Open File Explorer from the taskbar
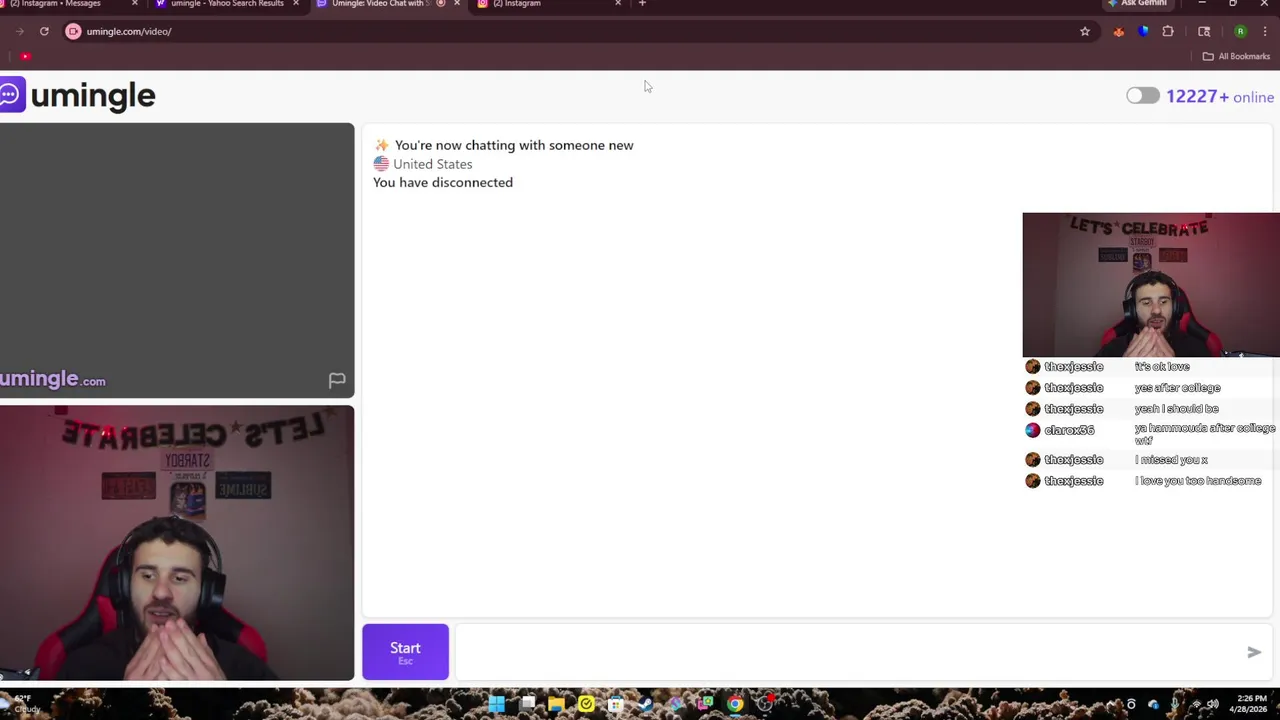 pyautogui.click(x=556, y=704)
